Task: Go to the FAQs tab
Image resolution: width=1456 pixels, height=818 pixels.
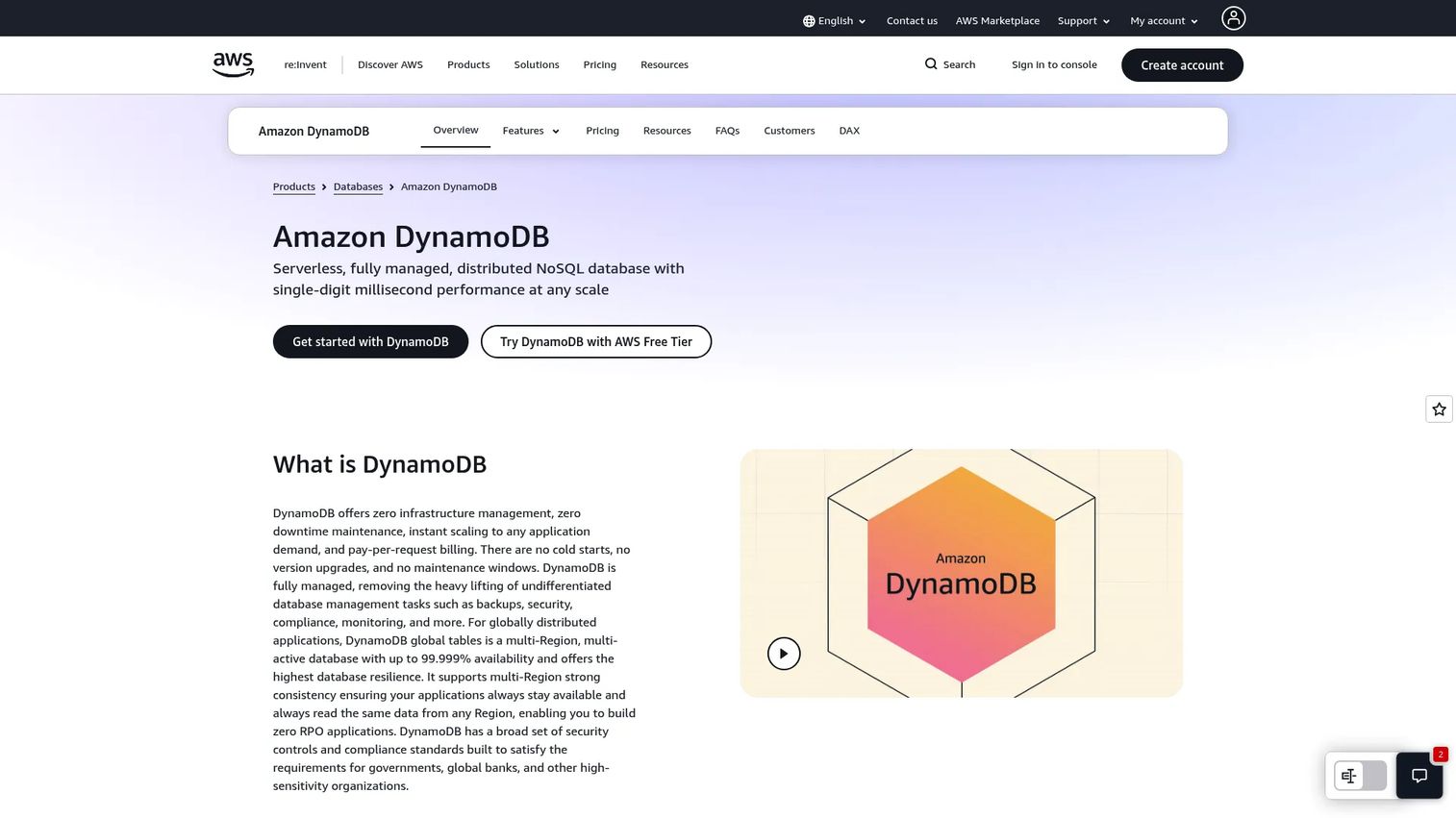Action: (x=727, y=131)
